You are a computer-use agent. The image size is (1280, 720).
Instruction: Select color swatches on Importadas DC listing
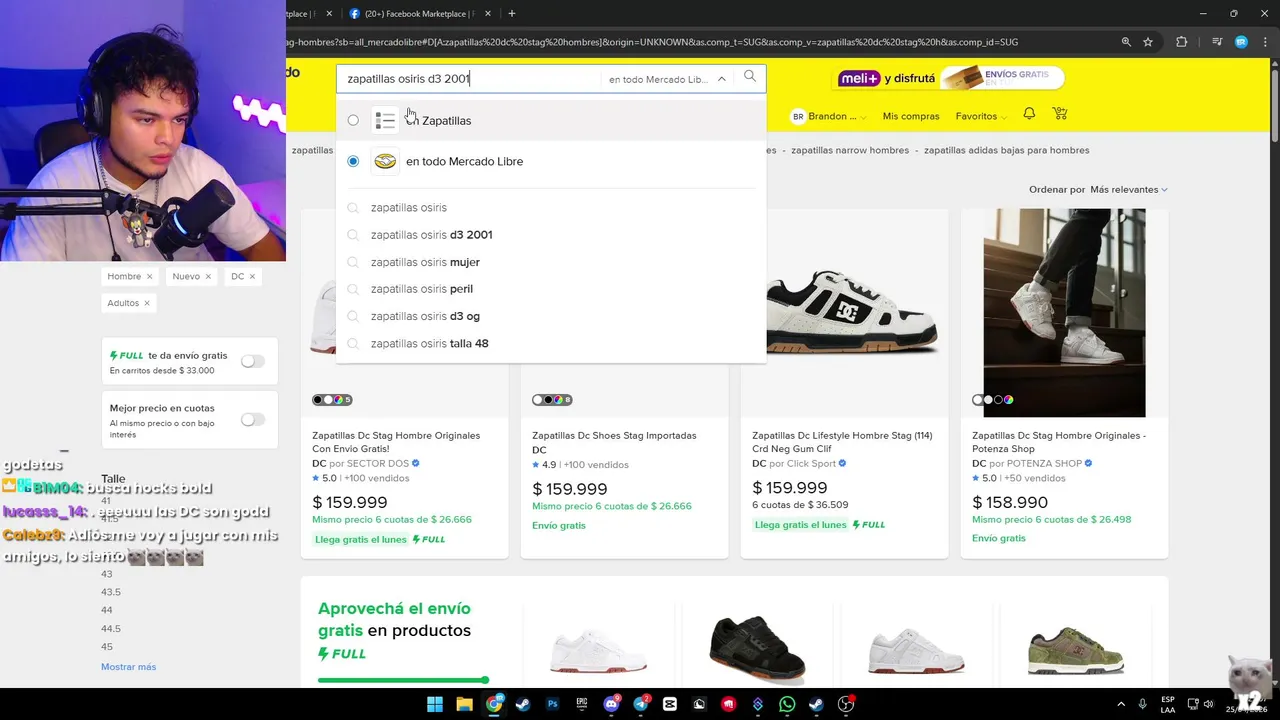[552, 400]
